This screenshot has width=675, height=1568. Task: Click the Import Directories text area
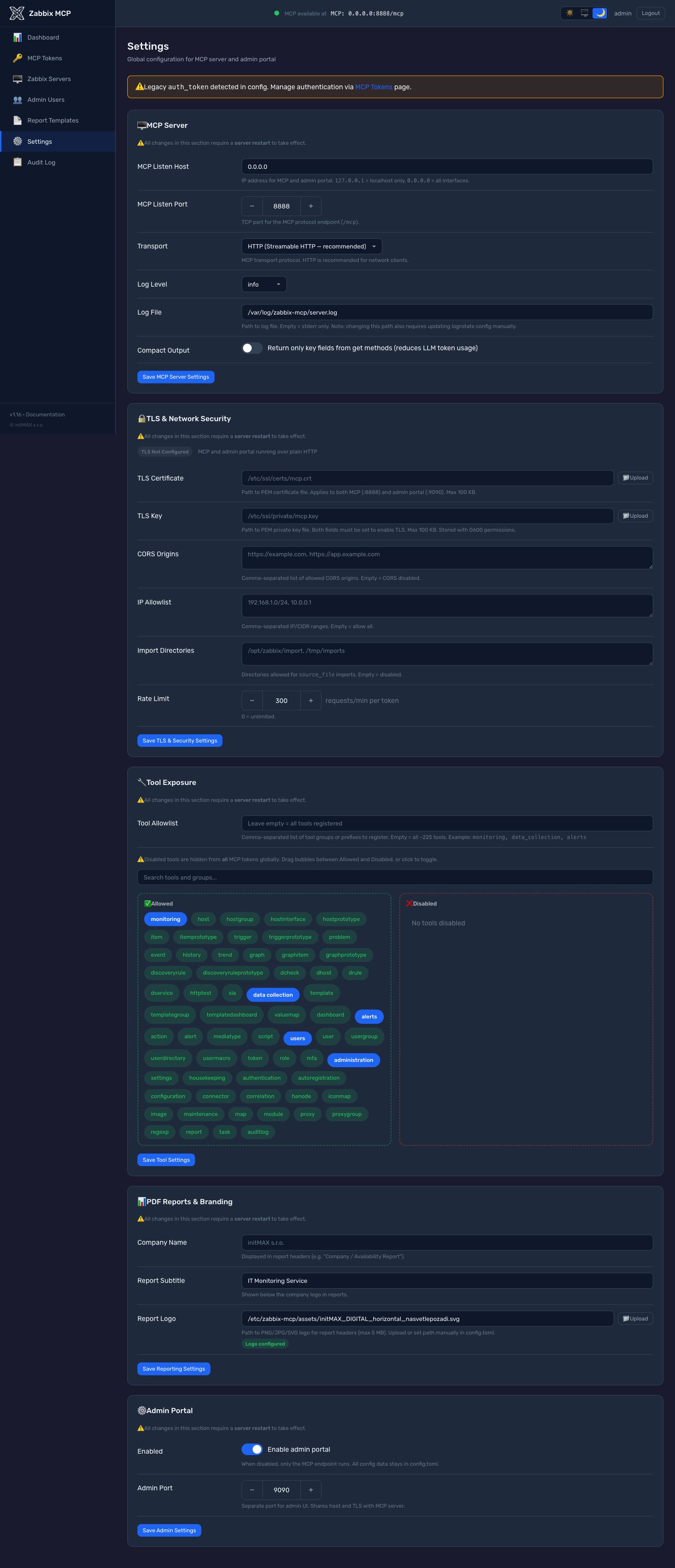[x=447, y=654]
